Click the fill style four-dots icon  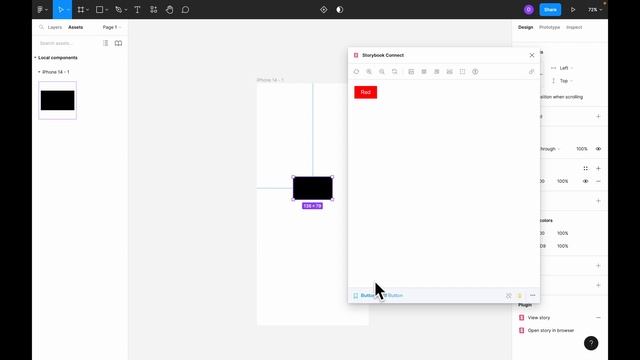[x=585, y=168]
